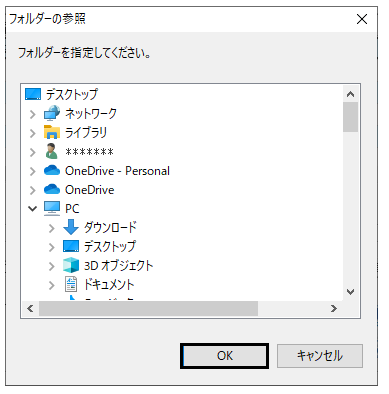Click the ドキュメント document icon
389x394 pixels.
pyautogui.click(x=71, y=284)
